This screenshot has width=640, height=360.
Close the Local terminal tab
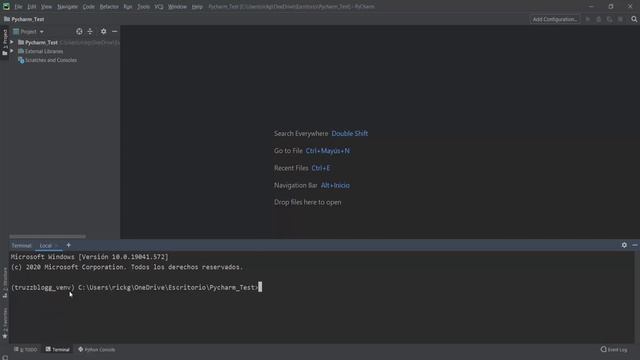57,246
